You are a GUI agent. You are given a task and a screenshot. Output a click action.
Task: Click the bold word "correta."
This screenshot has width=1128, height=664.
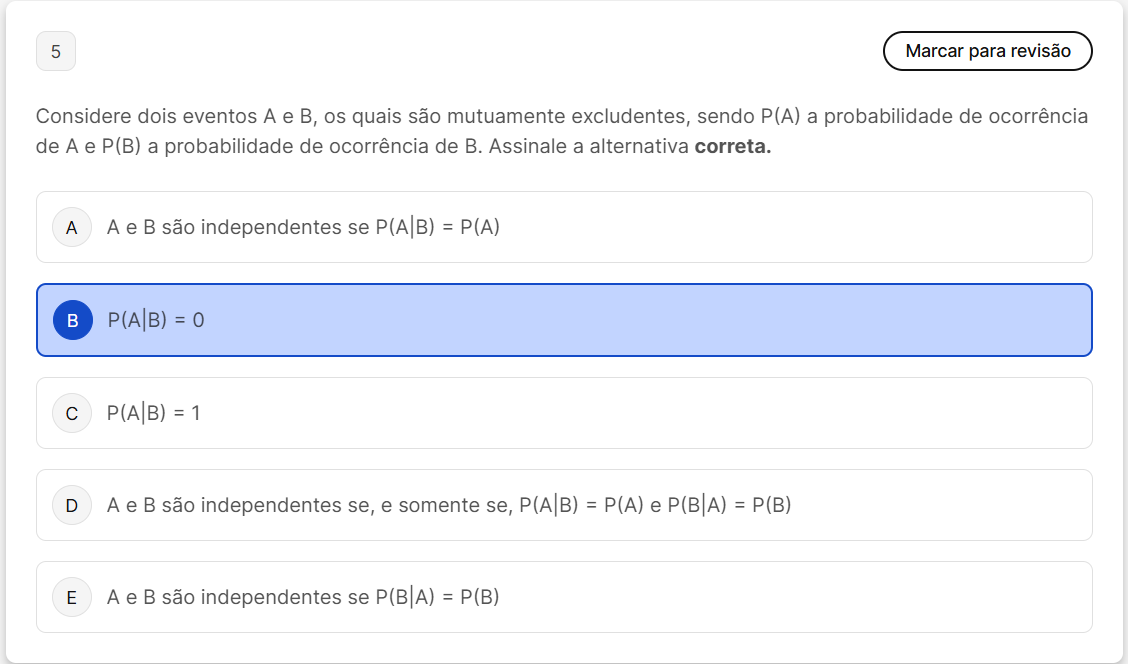[733, 146]
